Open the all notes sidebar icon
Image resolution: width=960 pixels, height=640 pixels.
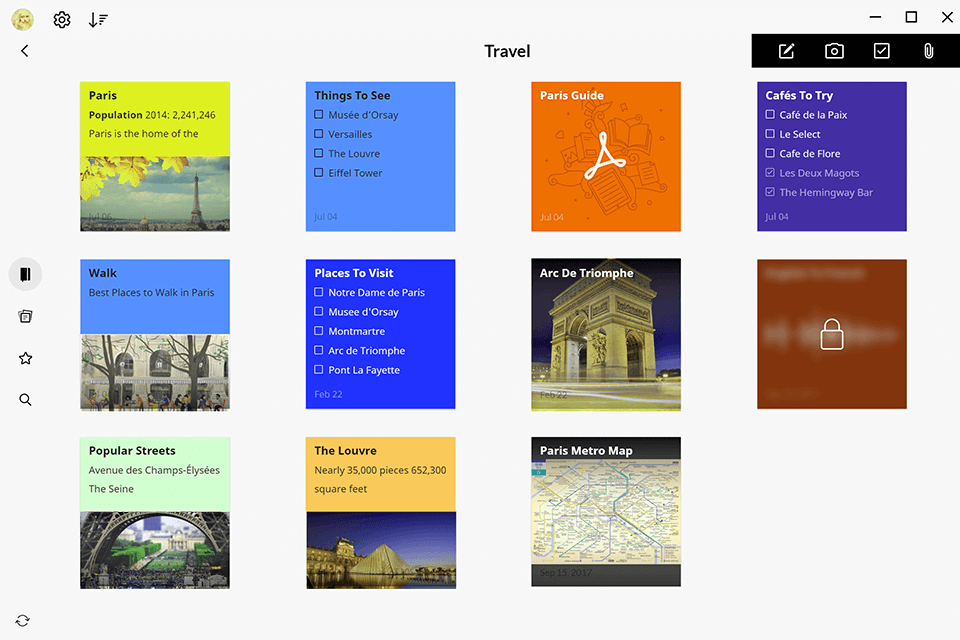tap(25, 316)
